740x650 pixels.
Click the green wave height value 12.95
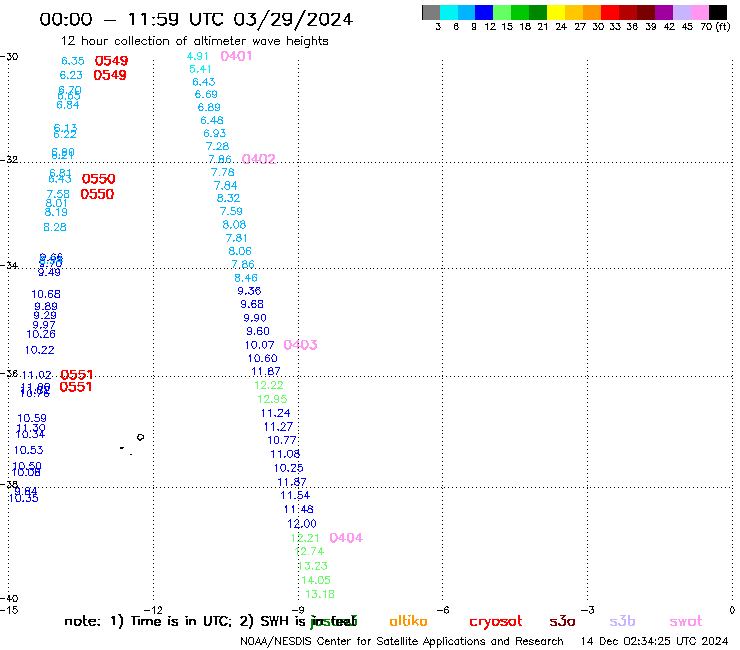coord(272,399)
